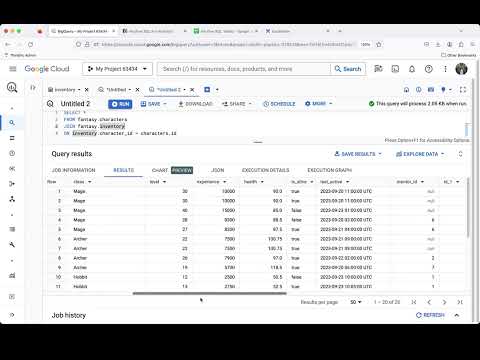Run the query with the RUN button
This screenshot has width=480, height=360.
[120, 104]
